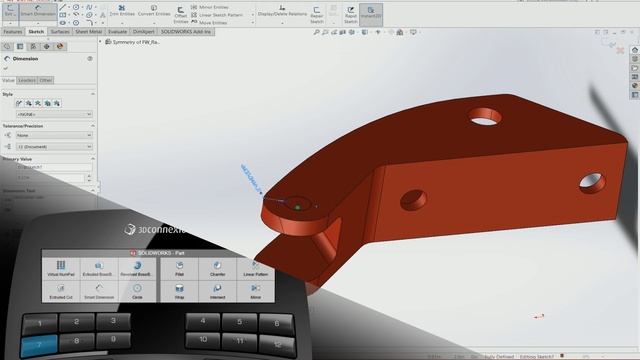Open Display/Delete Relations tool
Image resolution: width=640 pixels, height=360 pixels.
point(282,11)
